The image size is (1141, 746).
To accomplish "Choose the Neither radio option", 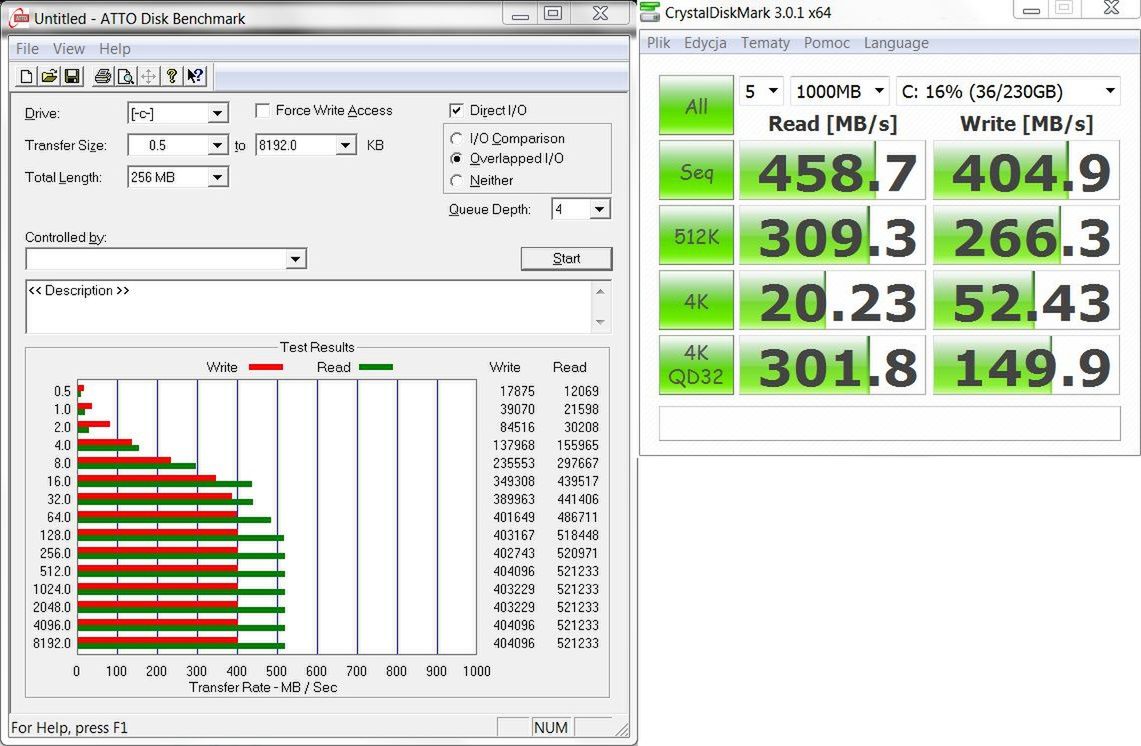I will [456, 180].
